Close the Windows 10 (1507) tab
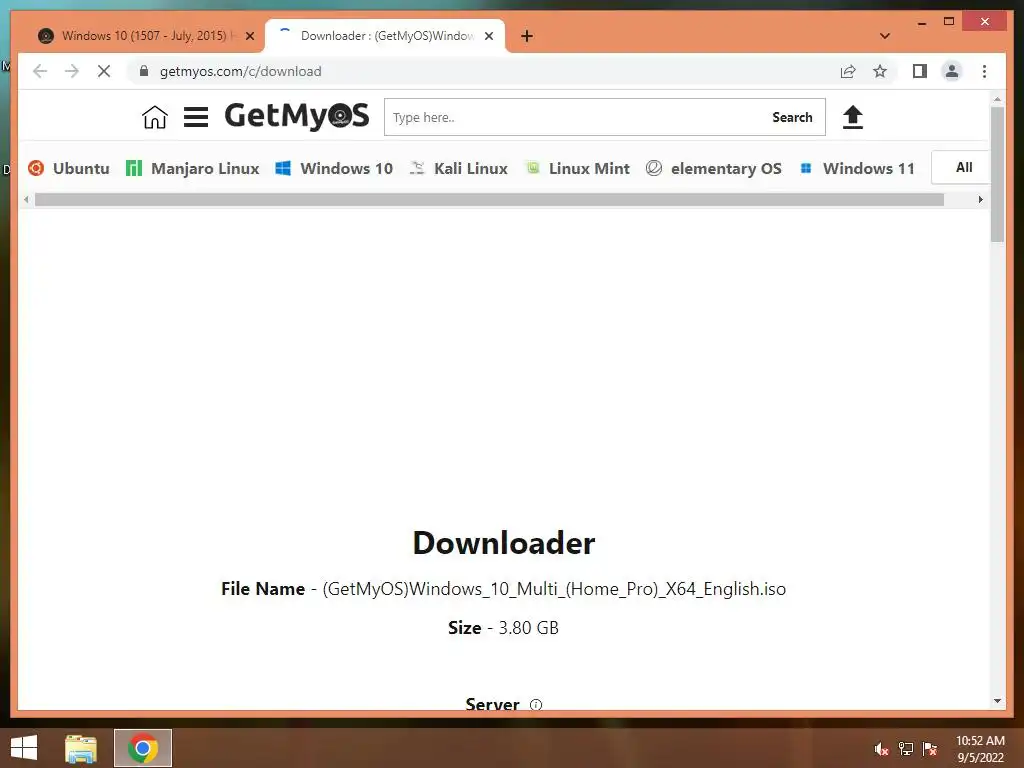This screenshot has width=1024, height=768. (x=249, y=37)
